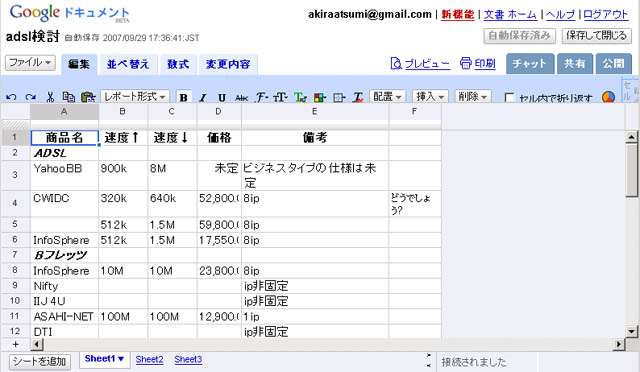640x372 pixels.
Task: Switch to the 並べ替え tab
Action: tap(128, 64)
